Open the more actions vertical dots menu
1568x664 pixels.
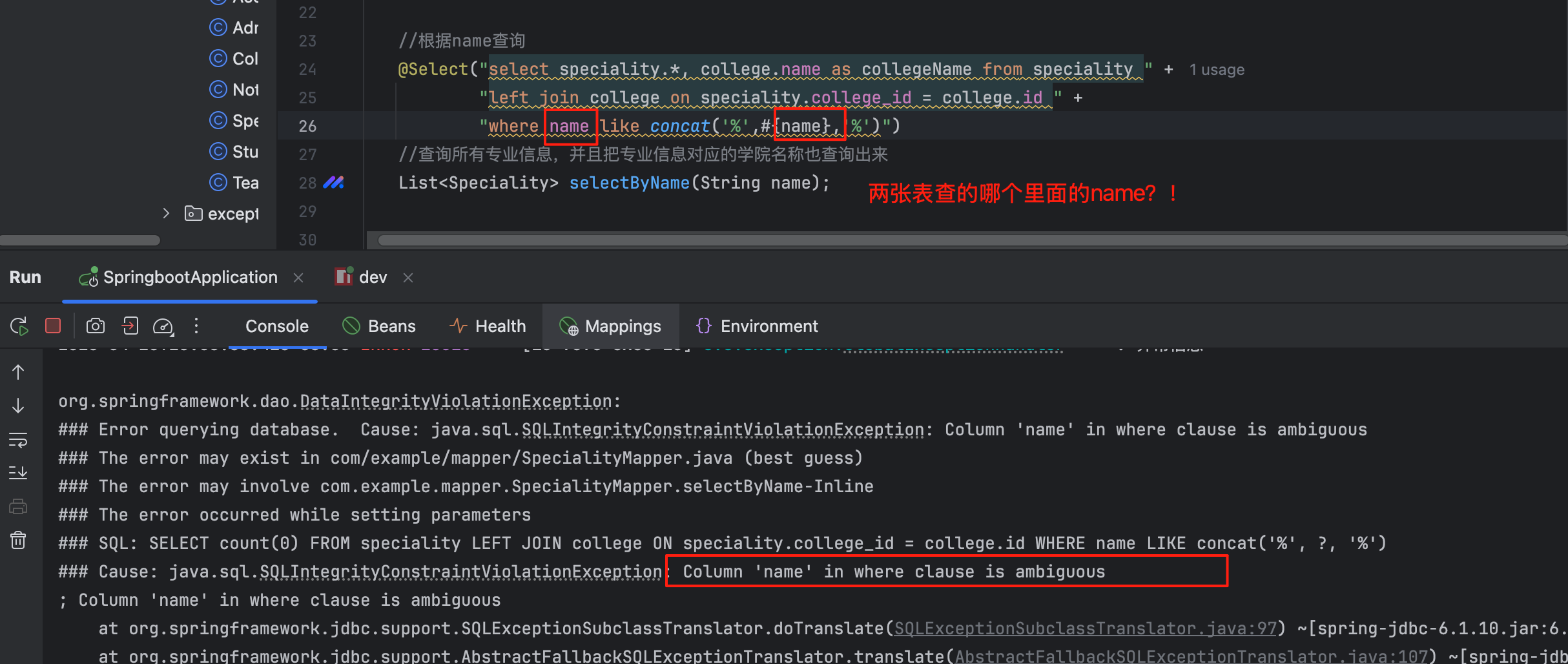(196, 326)
